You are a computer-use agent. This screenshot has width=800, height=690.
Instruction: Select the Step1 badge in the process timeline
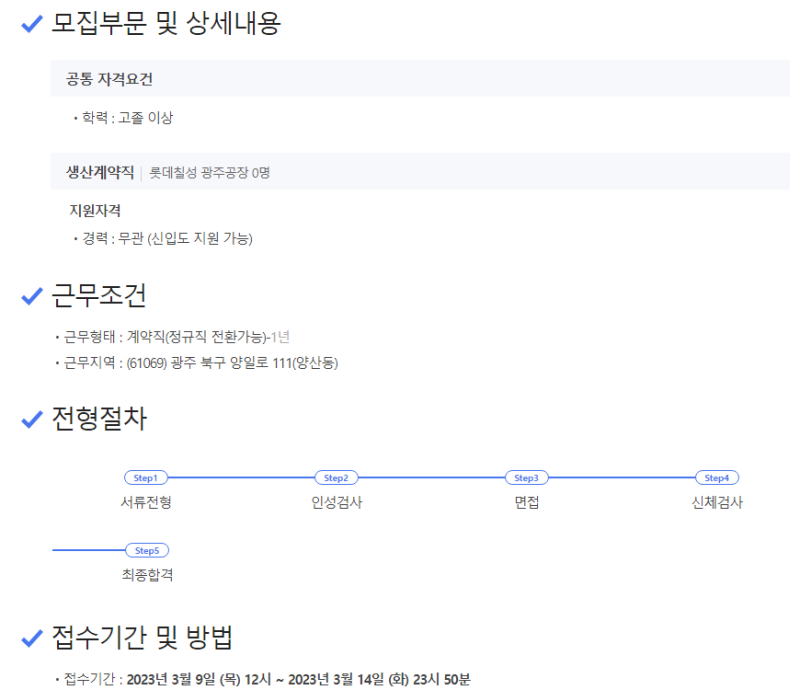click(x=146, y=478)
